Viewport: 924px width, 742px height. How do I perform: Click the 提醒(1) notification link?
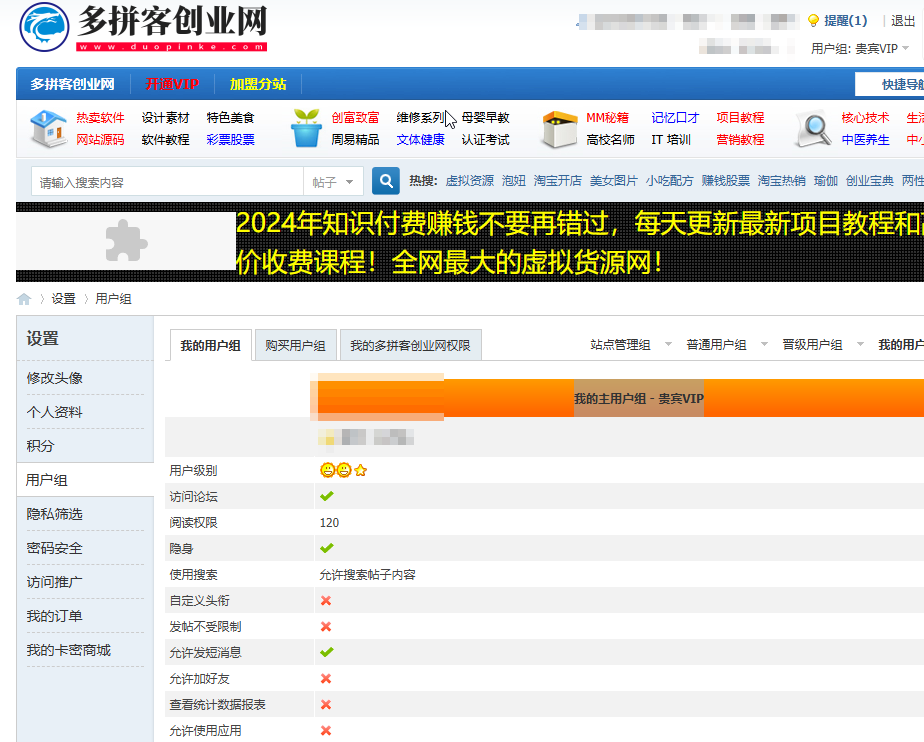pos(846,21)
